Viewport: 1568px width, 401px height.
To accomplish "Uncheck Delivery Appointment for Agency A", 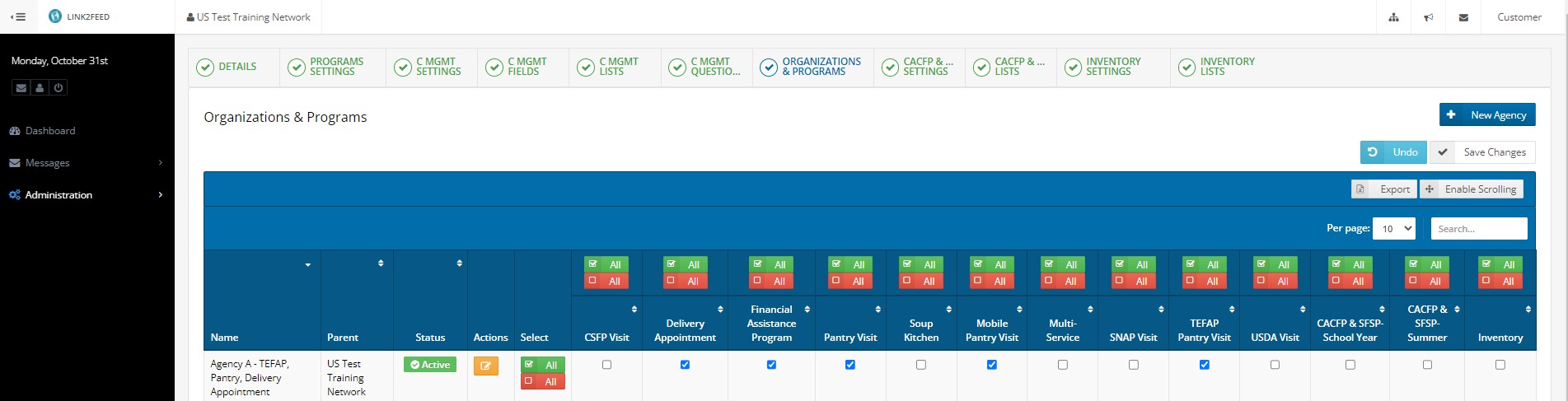I will click(x=685, y=365).
